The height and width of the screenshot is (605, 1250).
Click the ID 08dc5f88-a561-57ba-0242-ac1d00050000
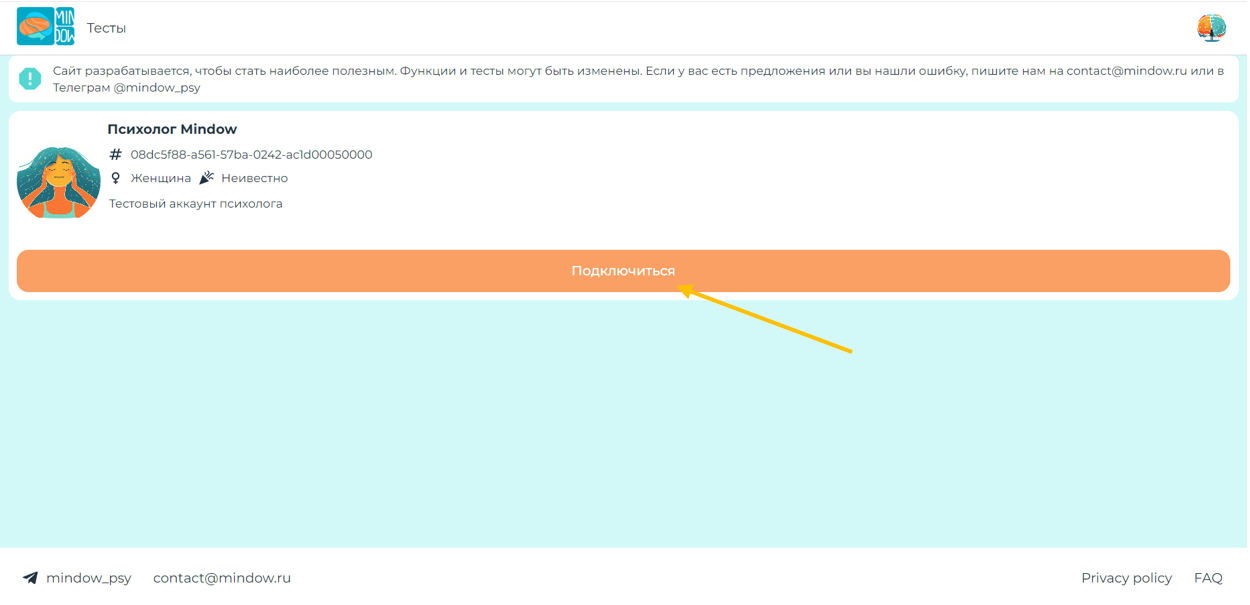251,154
